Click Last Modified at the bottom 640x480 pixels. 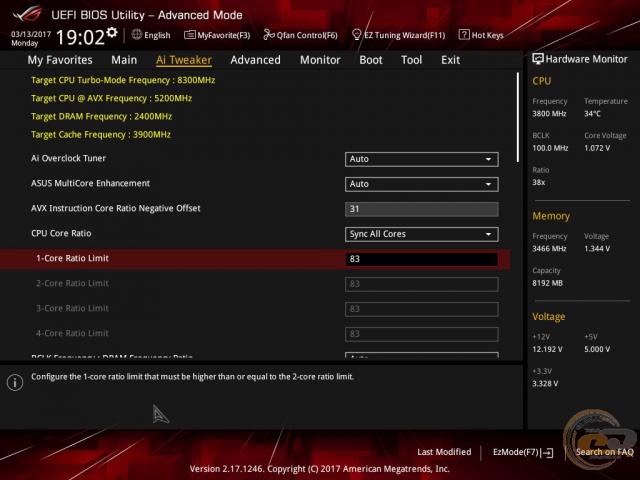[x=444, y=452]
